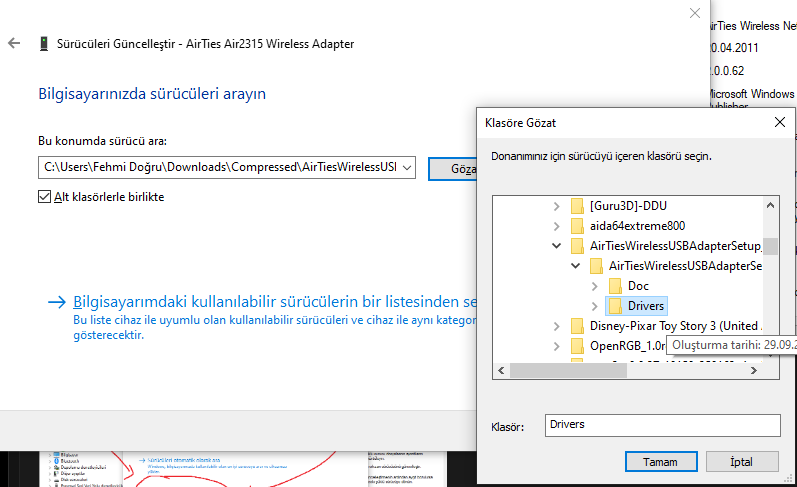Click the top-level AirTiesWirelessUSBAdapterSetup folder icon

pyautogui.click(x=577, y=246)
